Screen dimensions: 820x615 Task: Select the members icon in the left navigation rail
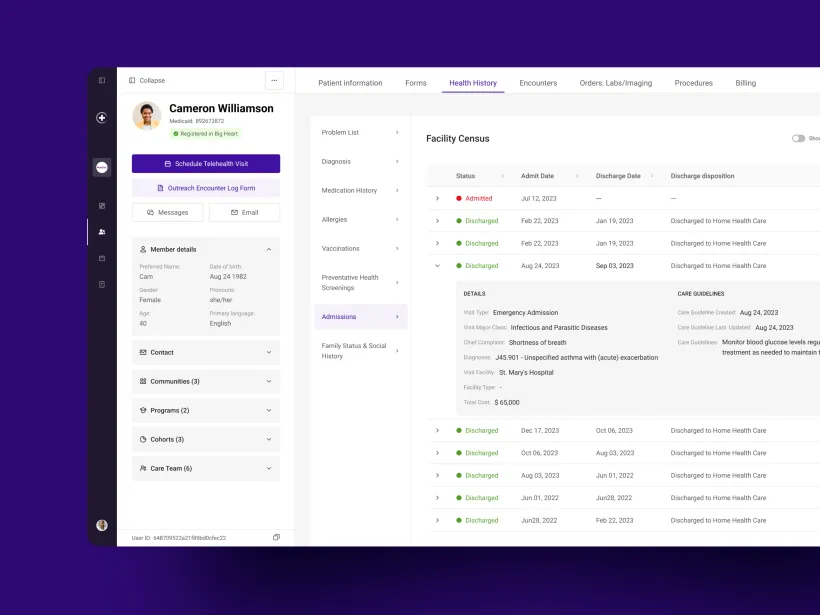[101, 232]
